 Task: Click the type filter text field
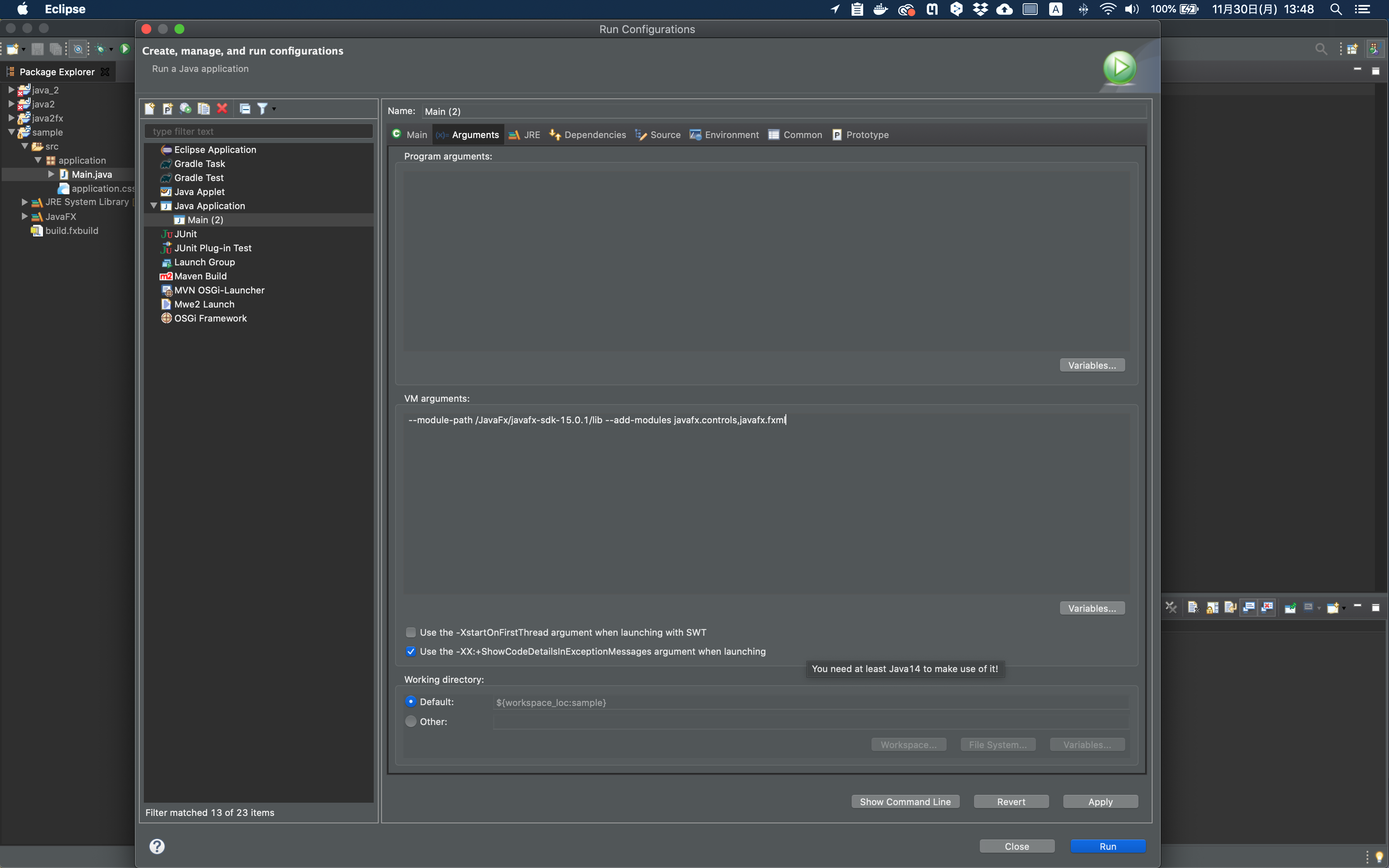pyautogui.click(x=258, y=131)
